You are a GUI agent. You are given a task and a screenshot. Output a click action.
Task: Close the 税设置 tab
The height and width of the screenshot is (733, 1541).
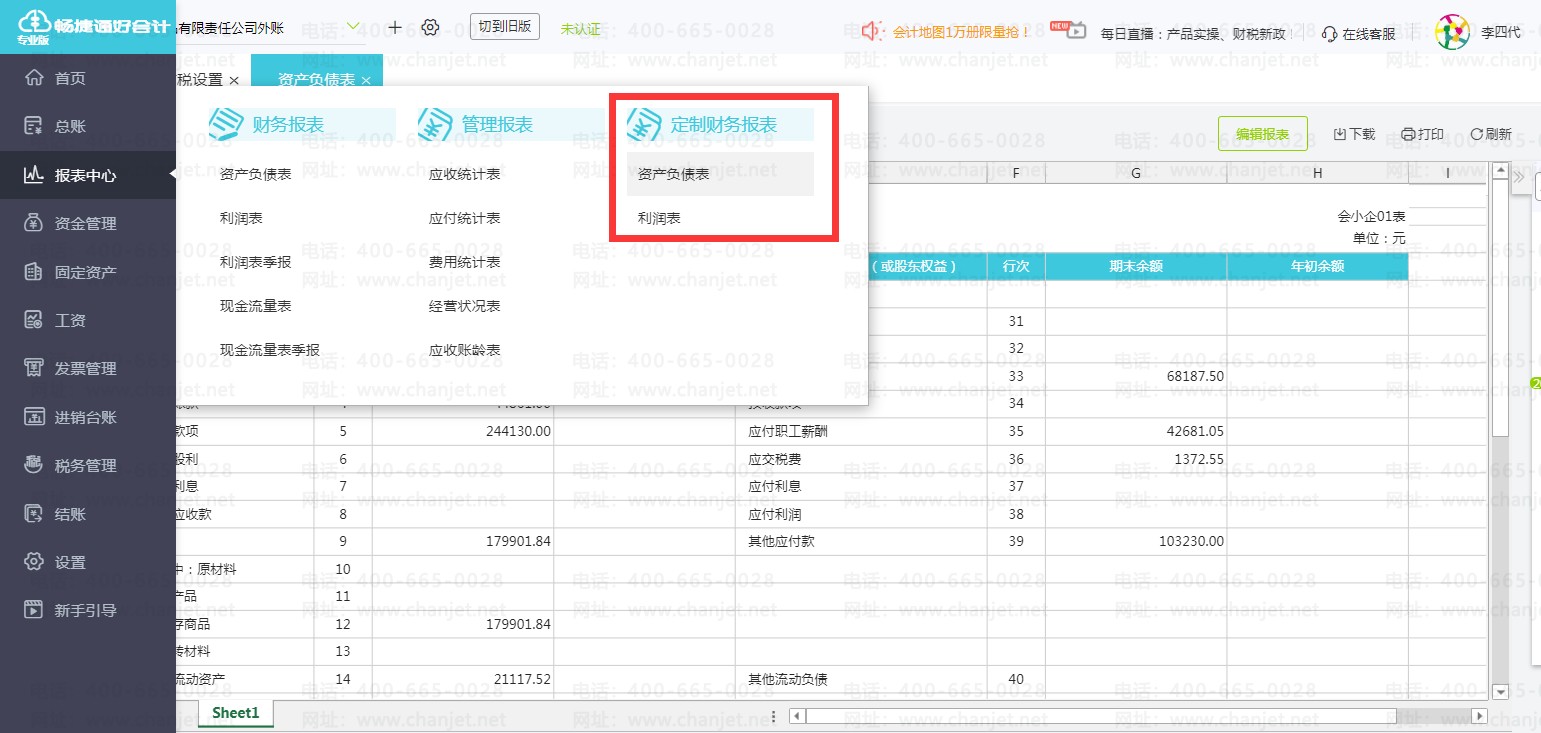point(234,80)
